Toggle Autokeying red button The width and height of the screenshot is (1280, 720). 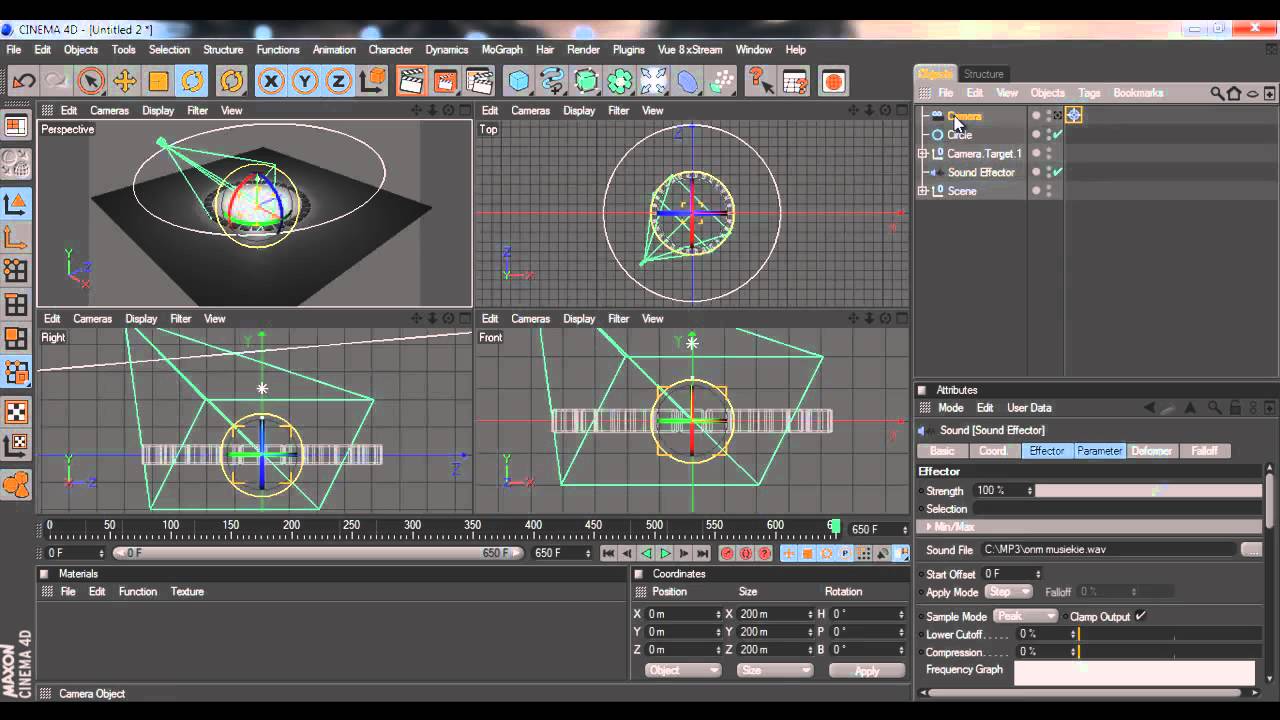[746, 553]
